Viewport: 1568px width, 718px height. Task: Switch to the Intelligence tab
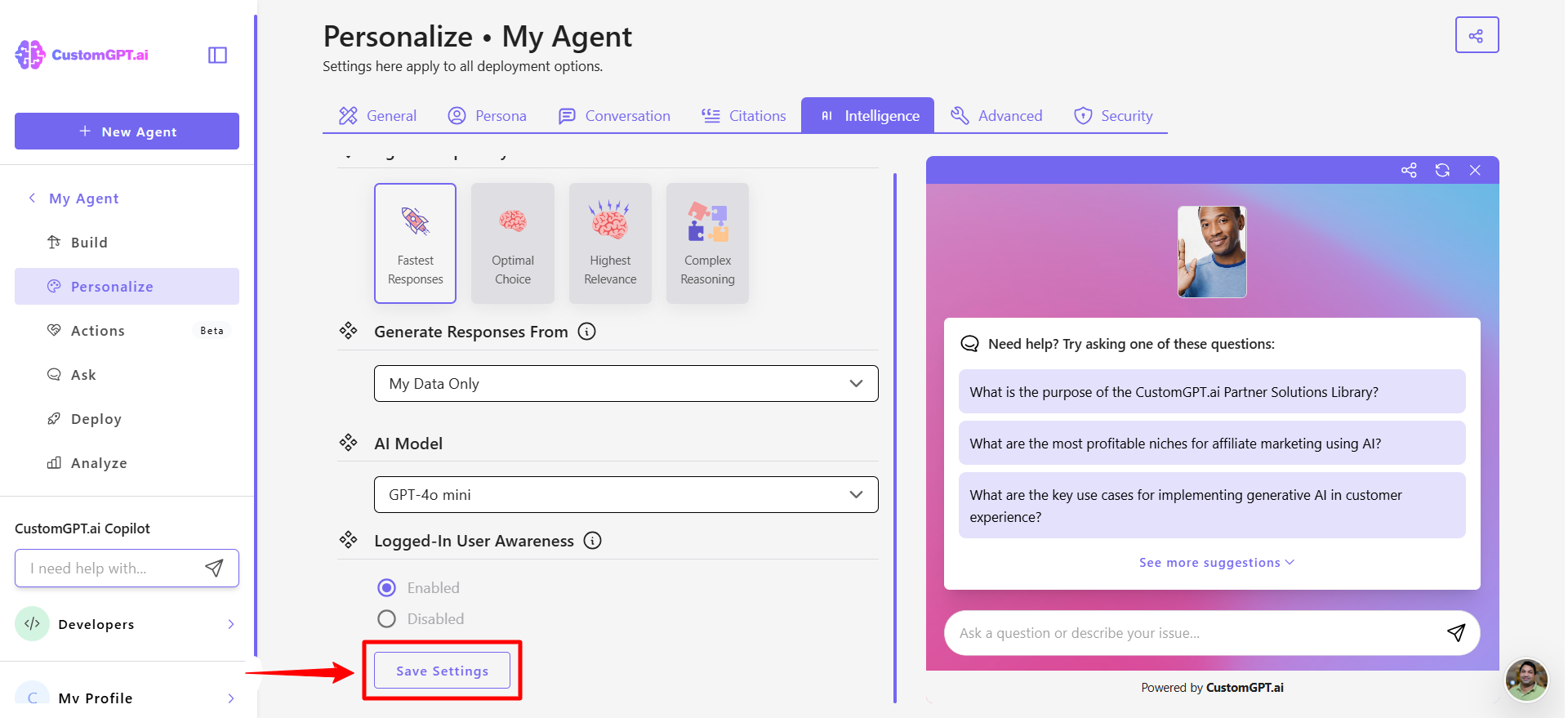coord(867,116)
